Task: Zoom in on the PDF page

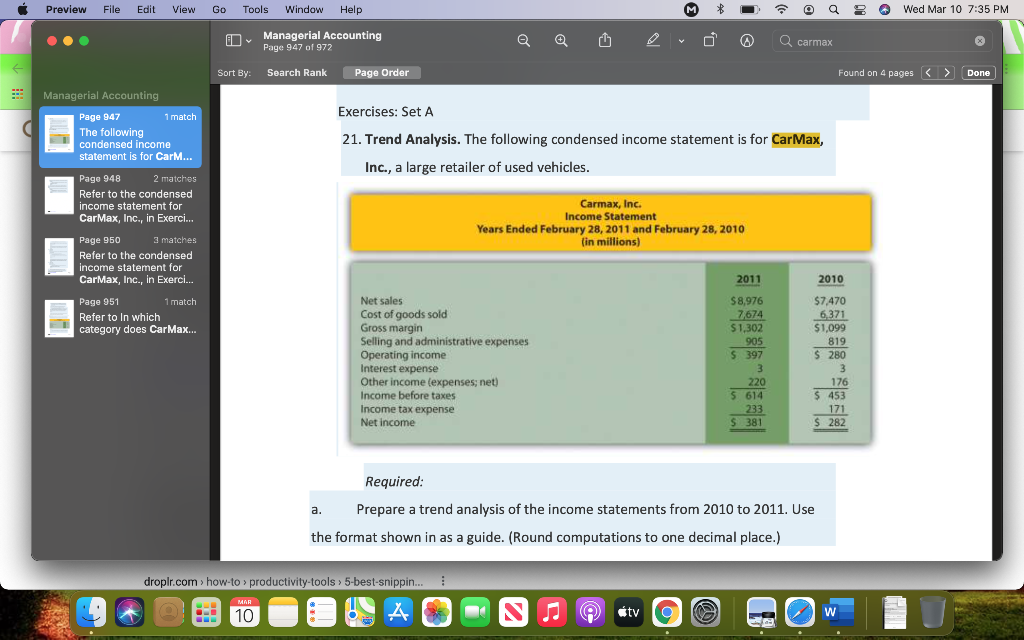Action: tap(561, 40)
